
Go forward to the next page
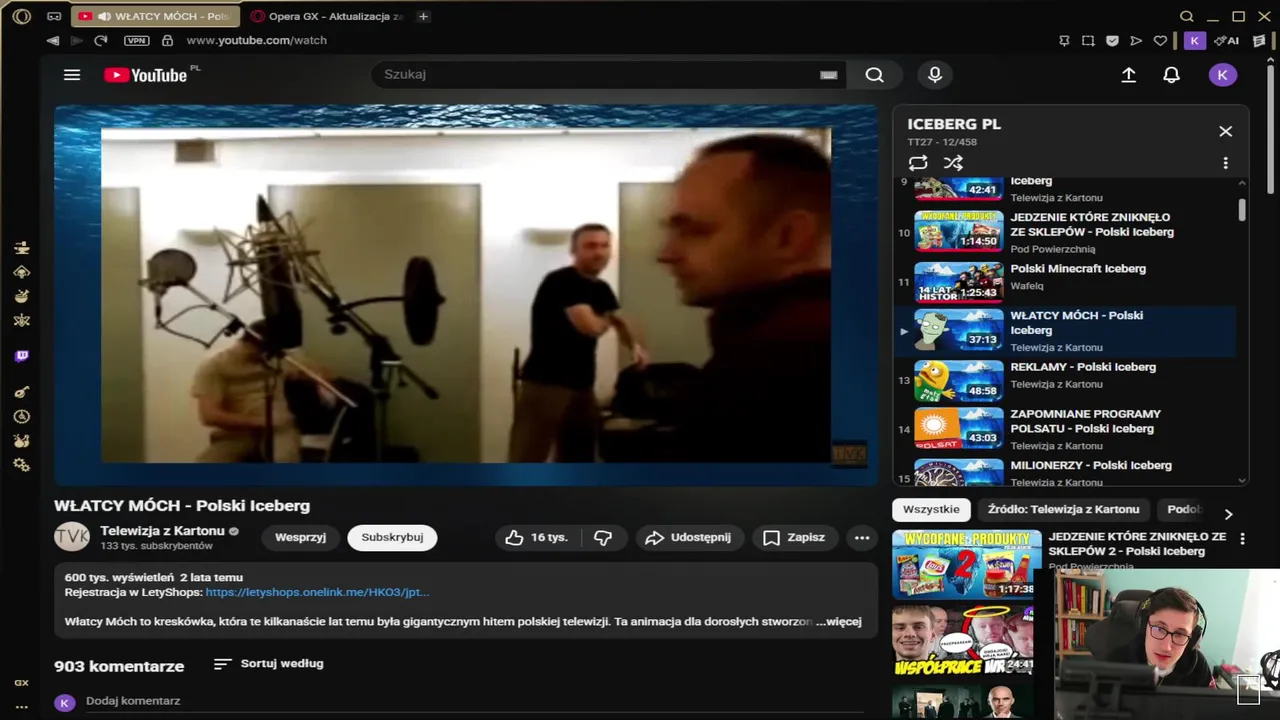tap(76, 40)
